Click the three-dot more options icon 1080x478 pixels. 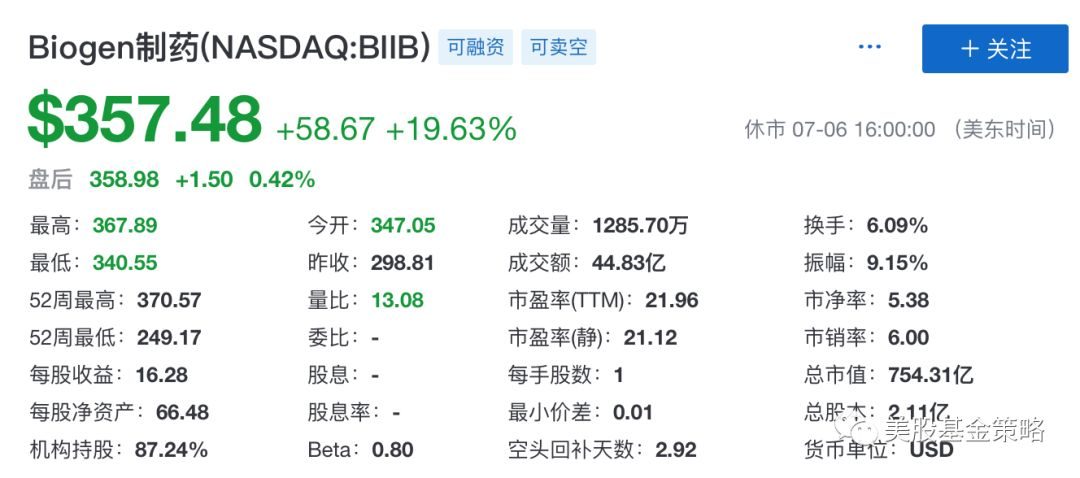[x=870, y=47]
